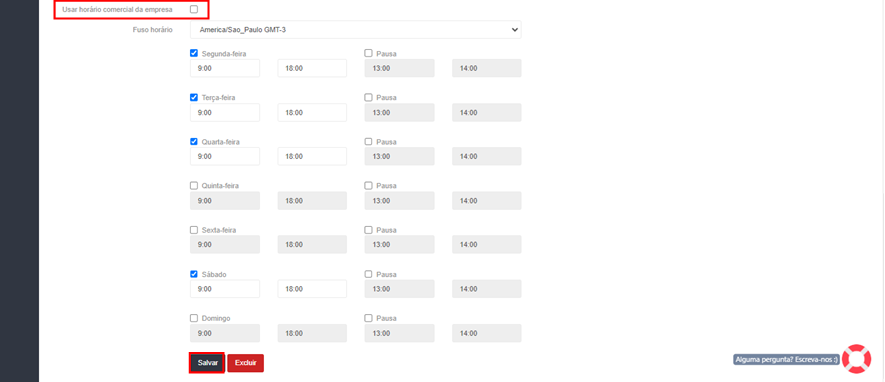Click Quinta-feira disabled end time 18:00 field

pos(312,200)
